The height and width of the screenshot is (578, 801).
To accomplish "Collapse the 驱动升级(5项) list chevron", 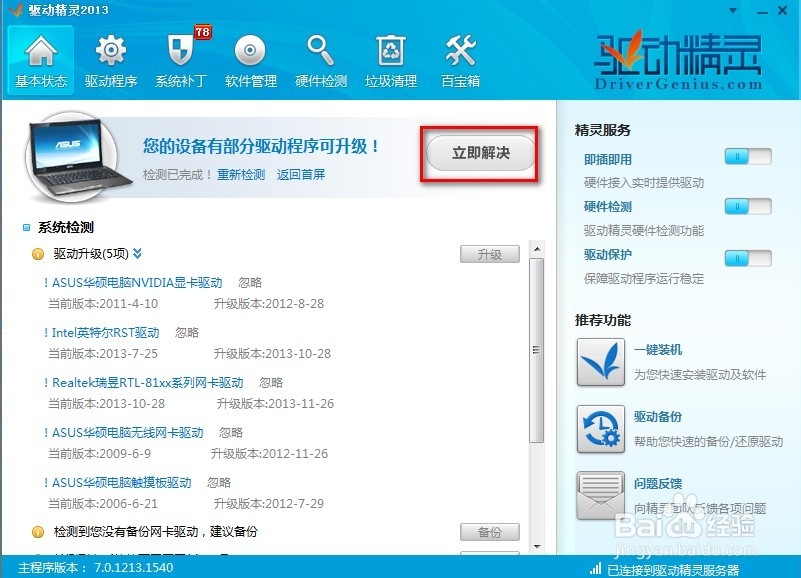I will pos(137,253).
